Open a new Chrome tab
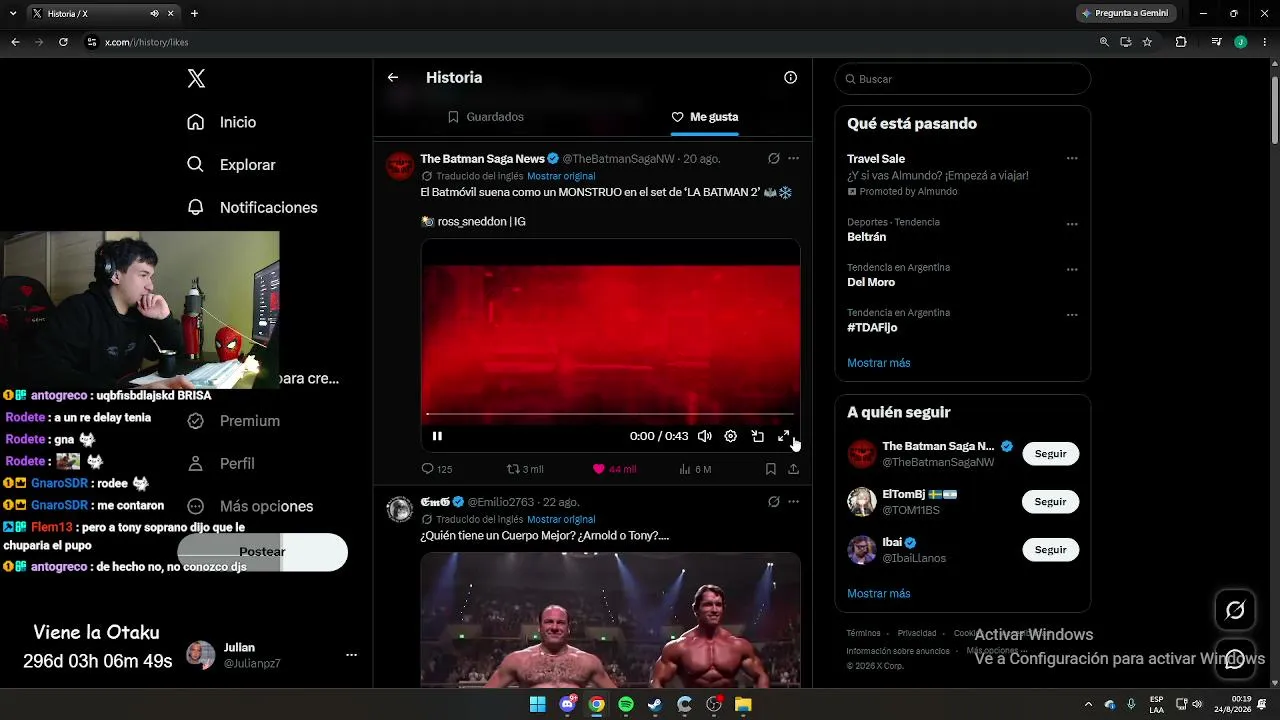 click(x=194, y=14)
